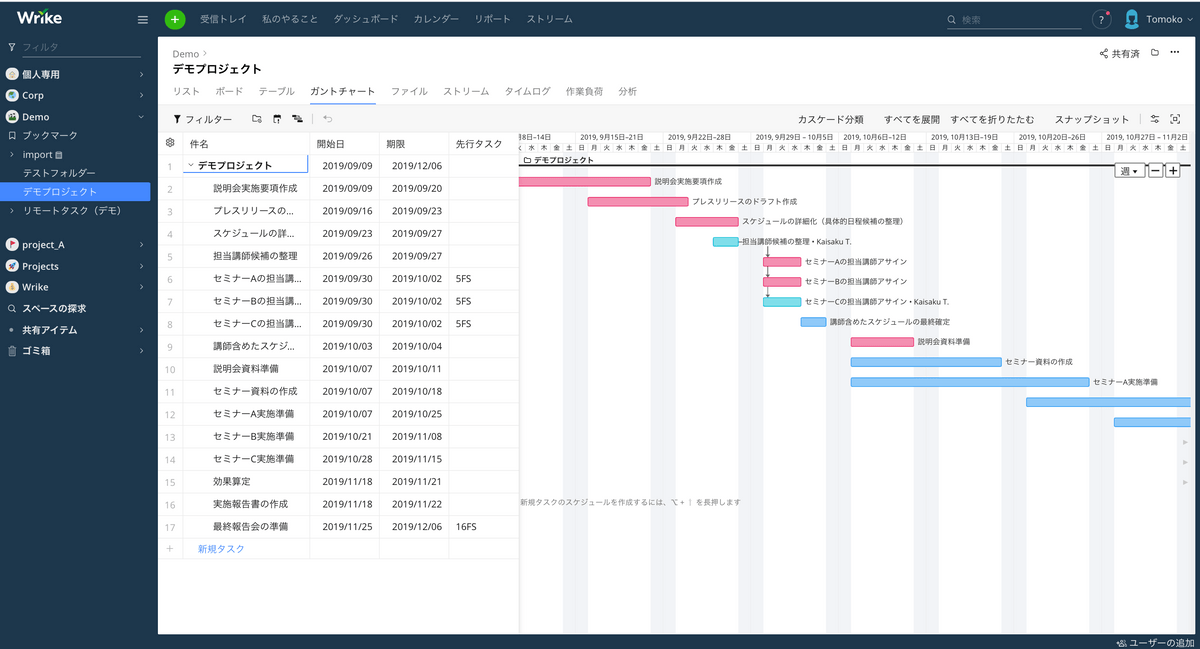The width and height of the screenshot is (1200, 649).
Task: Expand the Corp space in sidebar
Action: [x=141, y=96]
